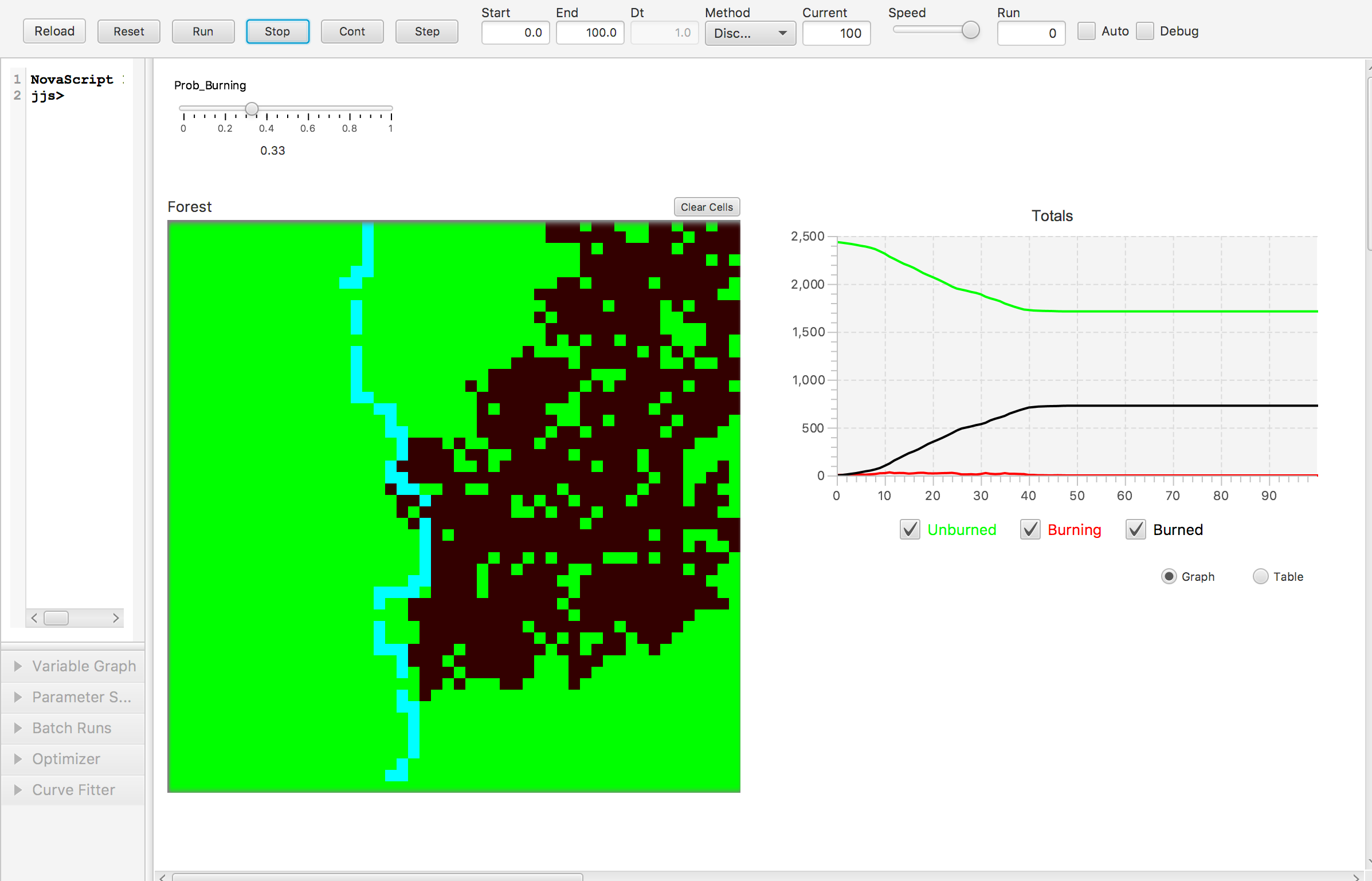1372x881 pixels.
Task: Continue simulation with Cont button
Action: [x=352, y=32]
